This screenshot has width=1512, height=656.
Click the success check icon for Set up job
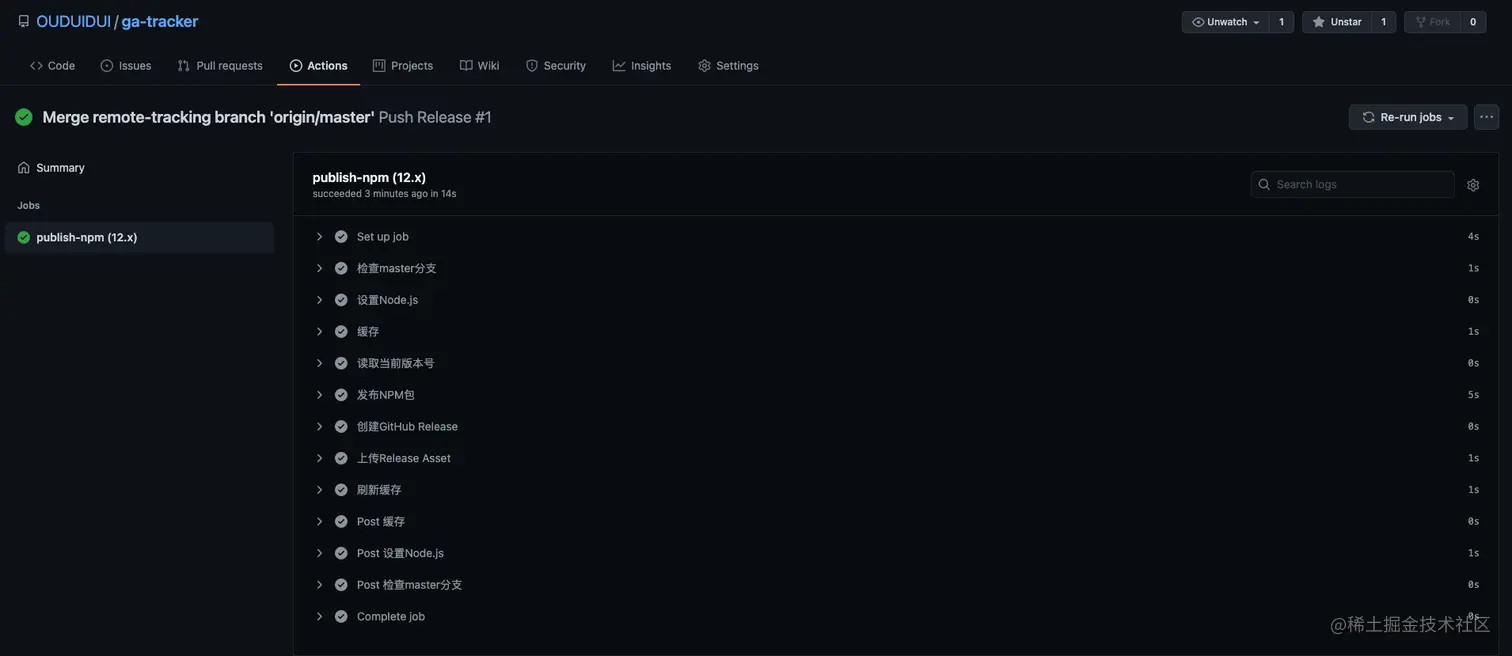[341, 237]
